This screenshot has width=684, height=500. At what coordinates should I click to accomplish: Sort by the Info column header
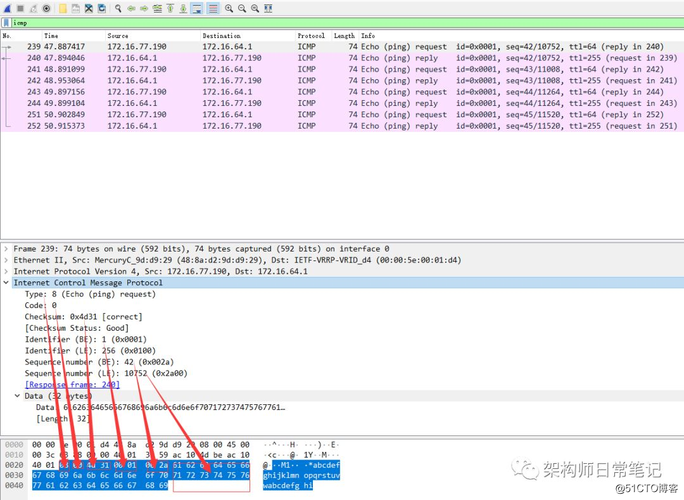click(521, 36)
